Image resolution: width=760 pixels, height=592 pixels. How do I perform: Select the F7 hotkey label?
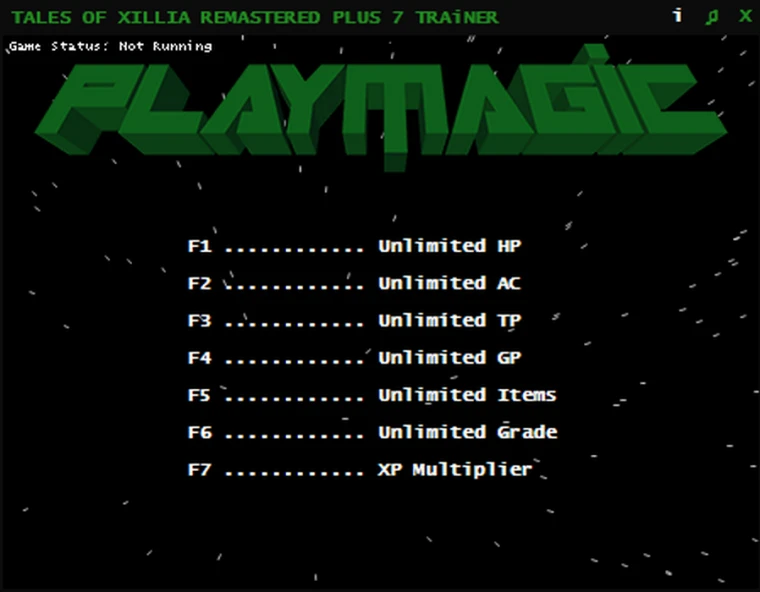click(x=200, y=470)
